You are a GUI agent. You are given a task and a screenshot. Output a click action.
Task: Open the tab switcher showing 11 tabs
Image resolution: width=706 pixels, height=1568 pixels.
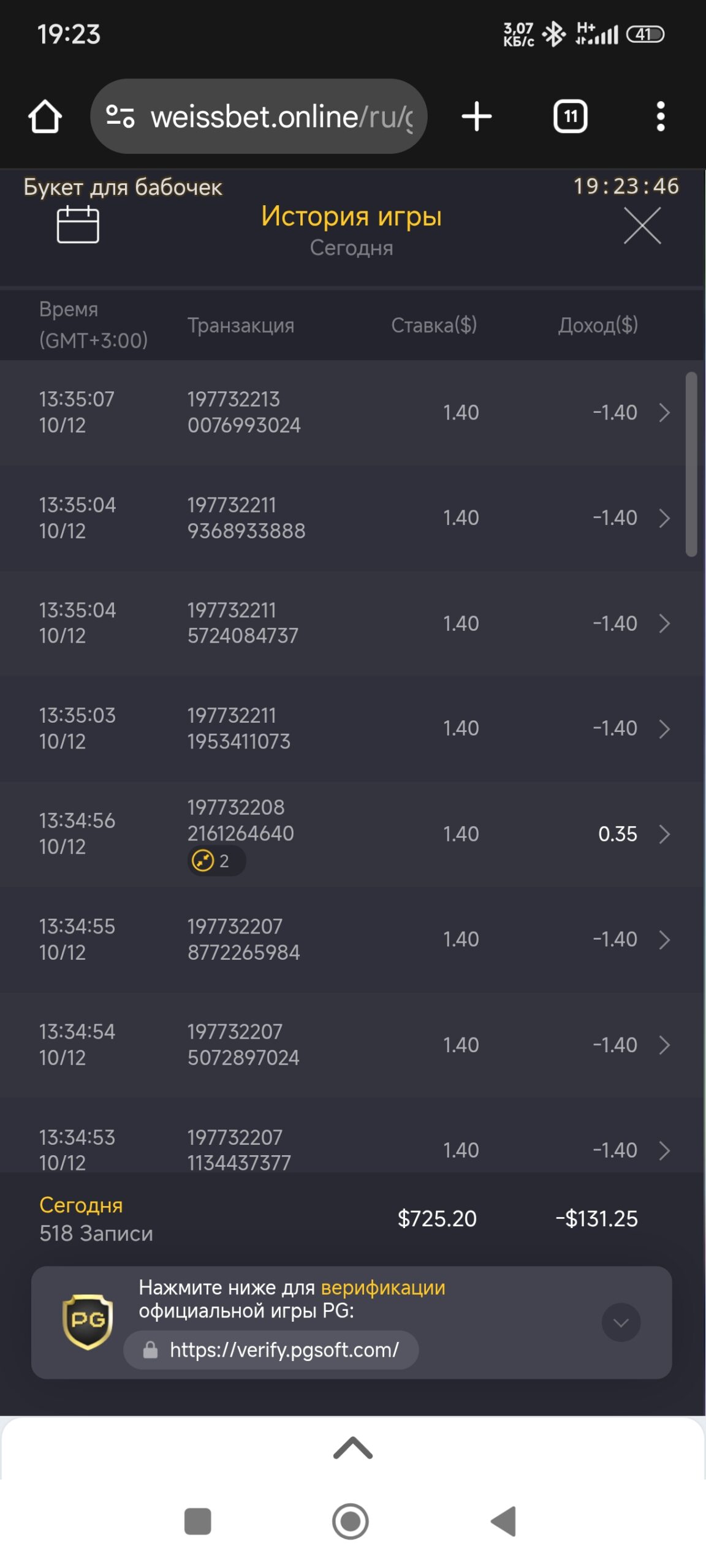point(570,116)
